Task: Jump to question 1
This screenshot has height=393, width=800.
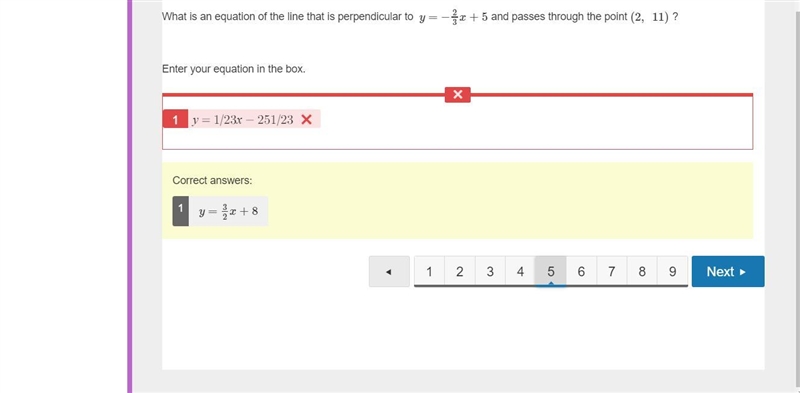Action: coord(429,272)
